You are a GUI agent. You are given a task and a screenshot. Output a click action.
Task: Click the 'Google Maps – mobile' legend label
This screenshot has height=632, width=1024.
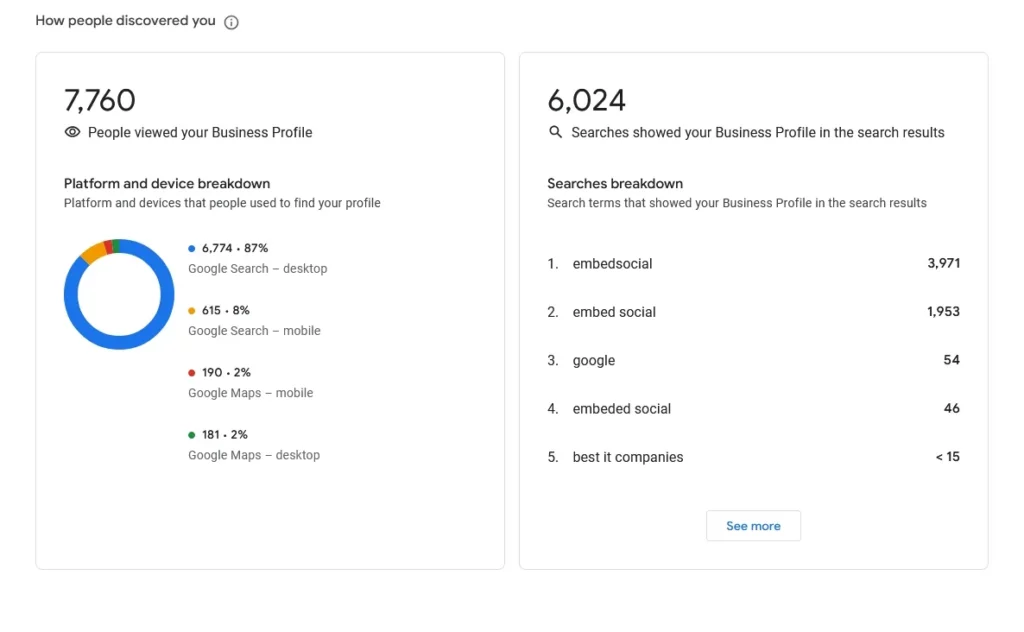click(250, 393)
